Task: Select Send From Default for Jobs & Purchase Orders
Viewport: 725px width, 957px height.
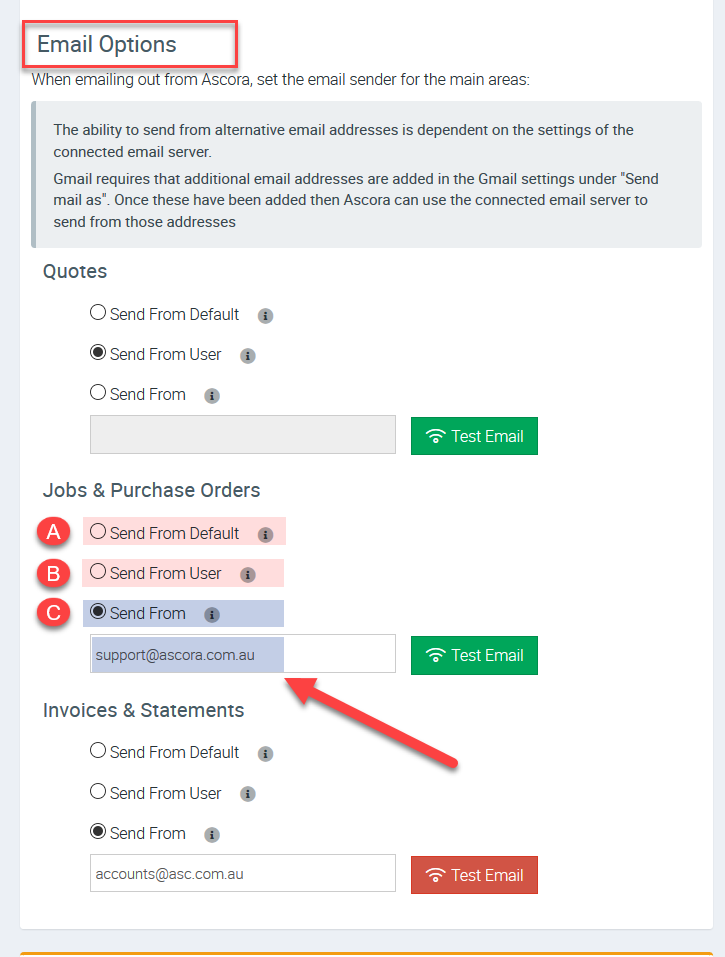Action: pyautogui.click(x=98, y=532)
